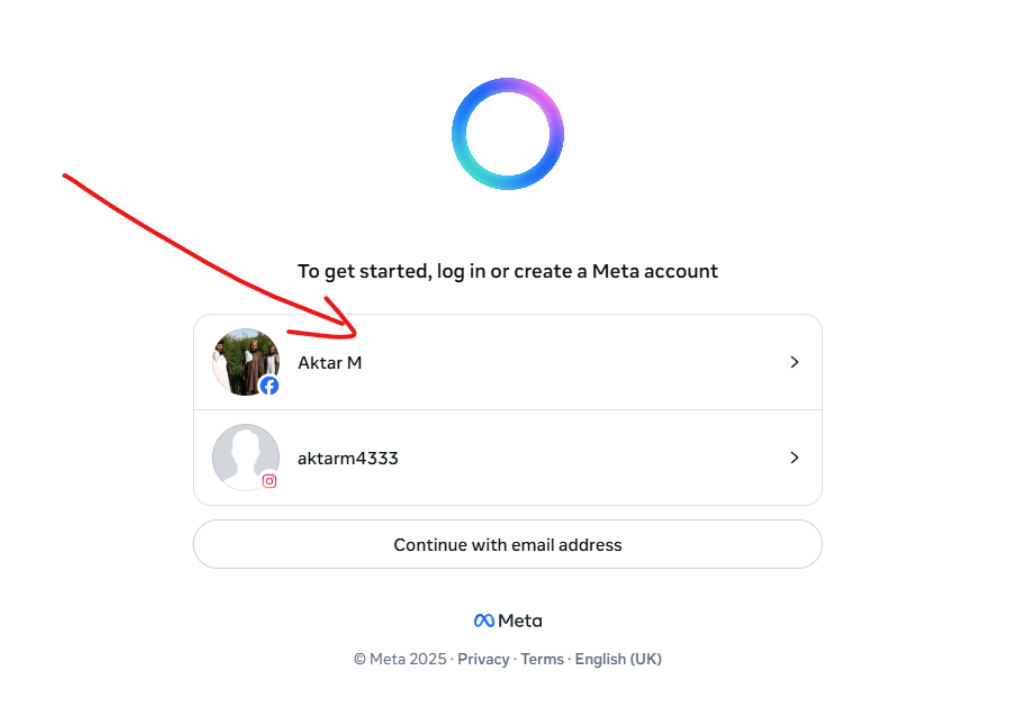Click the tail end of the red arrow
This screenshot has width=1032, height=701.
point(66,177)
